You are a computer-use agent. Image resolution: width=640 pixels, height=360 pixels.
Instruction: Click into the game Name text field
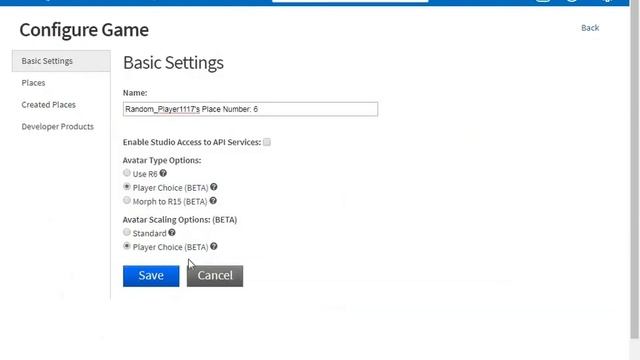click(x=250, y=109)
